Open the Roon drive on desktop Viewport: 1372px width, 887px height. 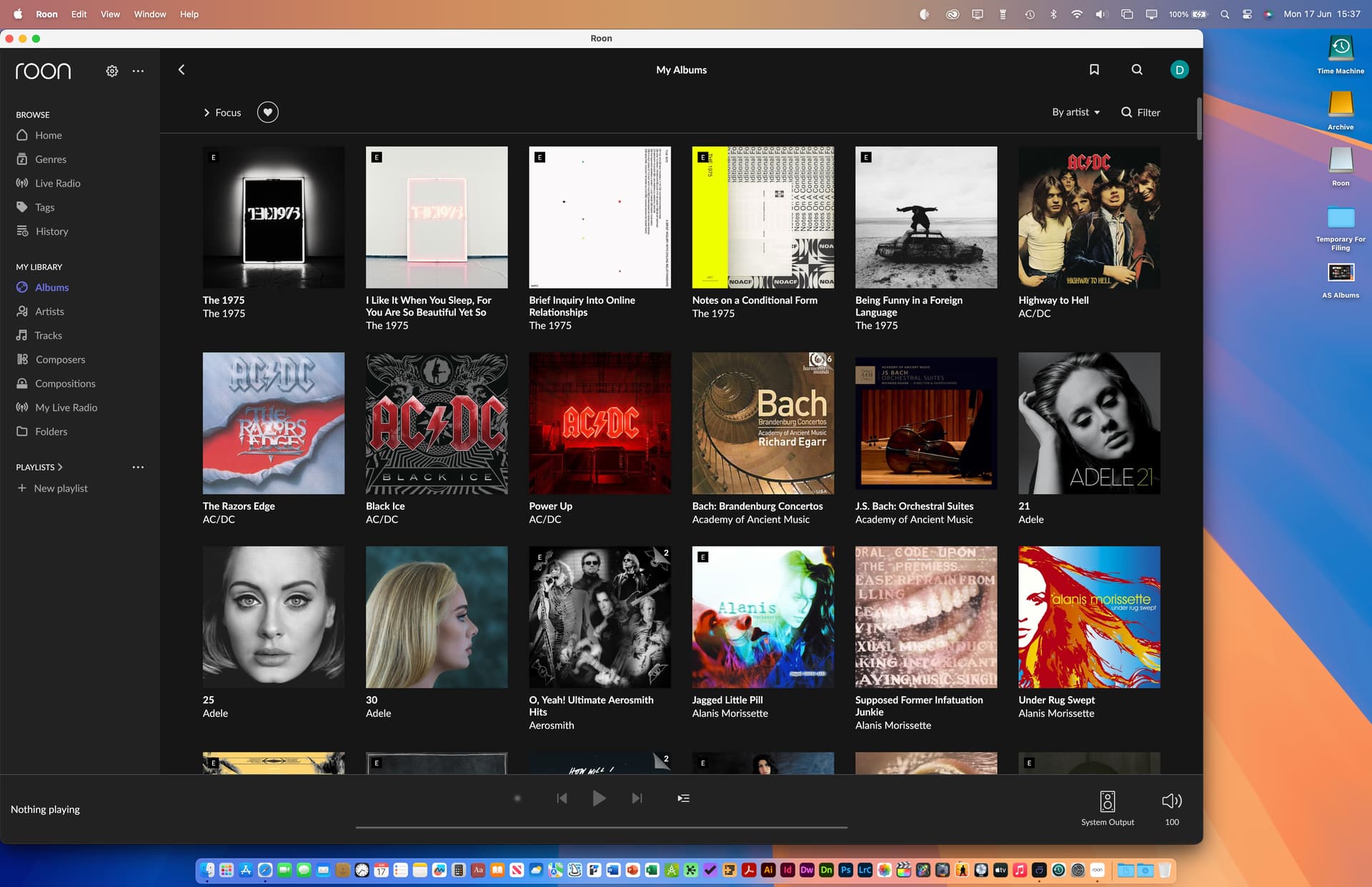tap(1341, 166)
